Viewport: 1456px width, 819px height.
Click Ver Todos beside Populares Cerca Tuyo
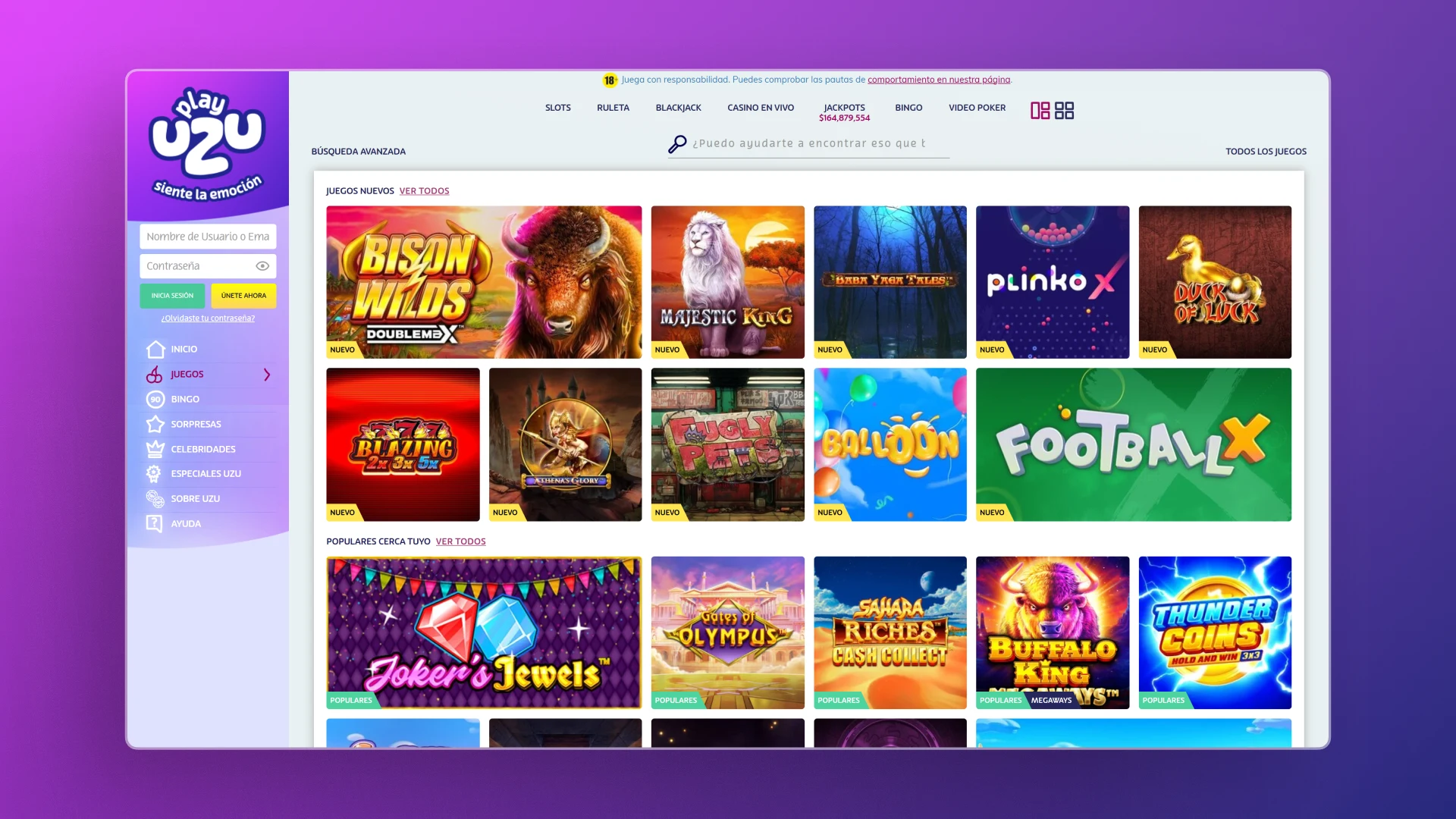coord(460,541)
